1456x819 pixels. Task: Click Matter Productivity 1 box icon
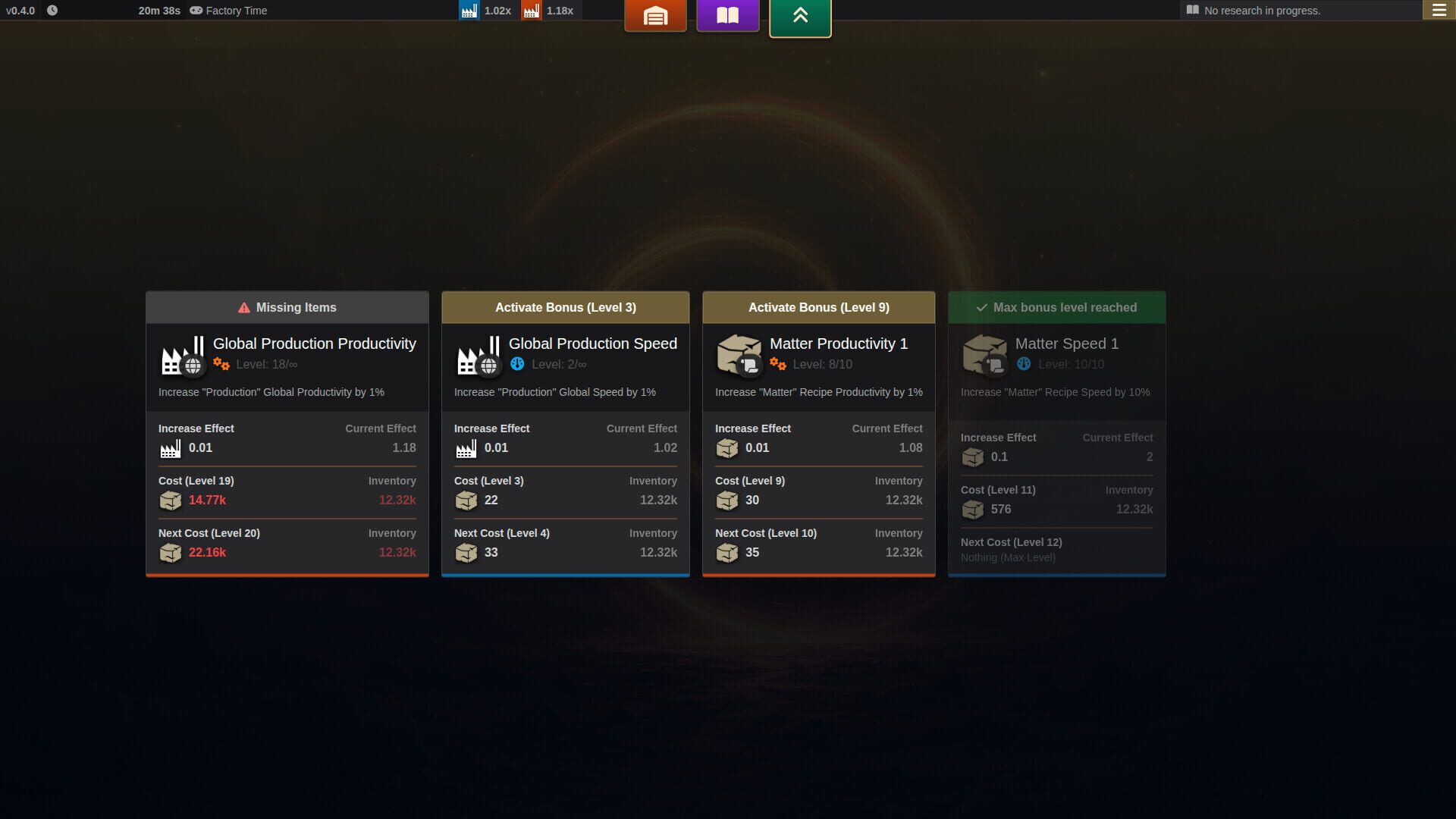click(x=739, y=354)
